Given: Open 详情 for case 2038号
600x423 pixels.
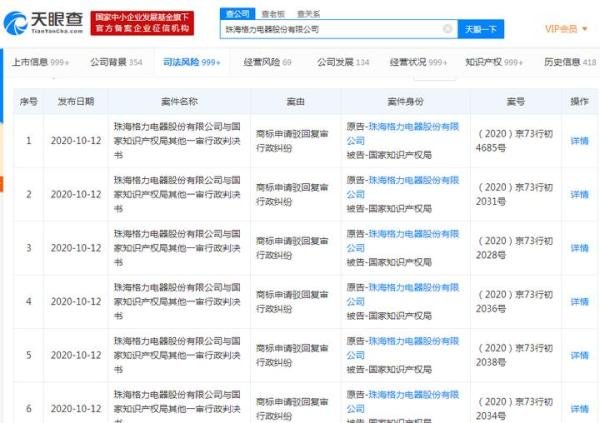Looking at the screenshot, I should [x=579, y=355].
